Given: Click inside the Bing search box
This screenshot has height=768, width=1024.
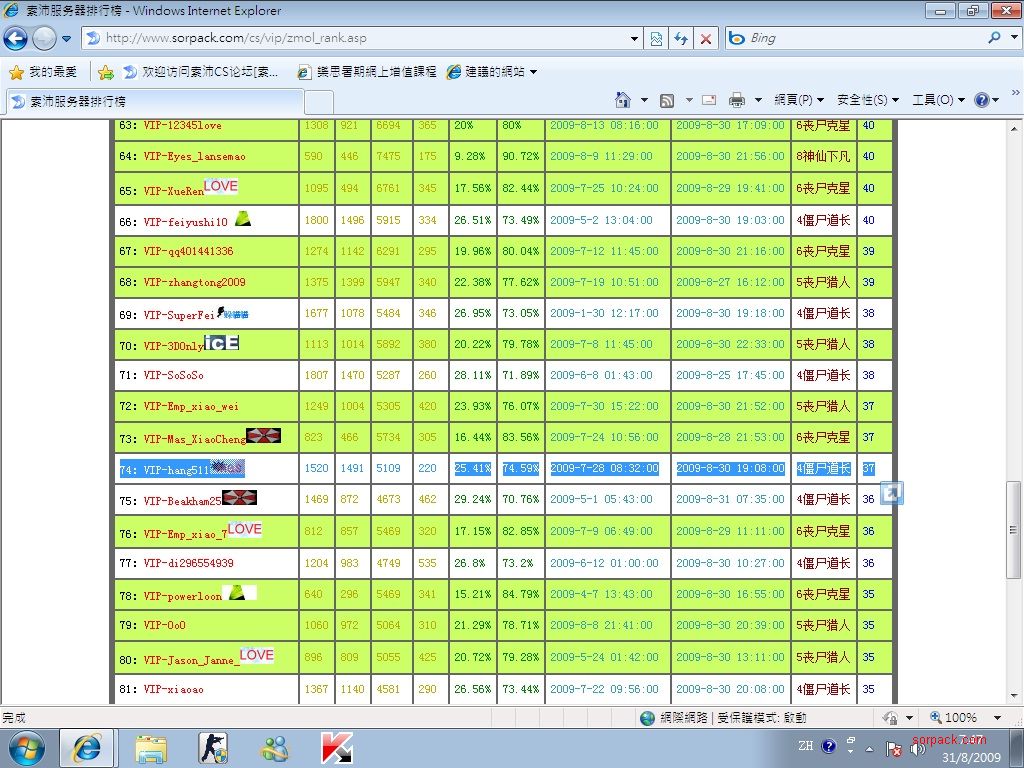Looking at the screenshot, I should pos(860,39).
